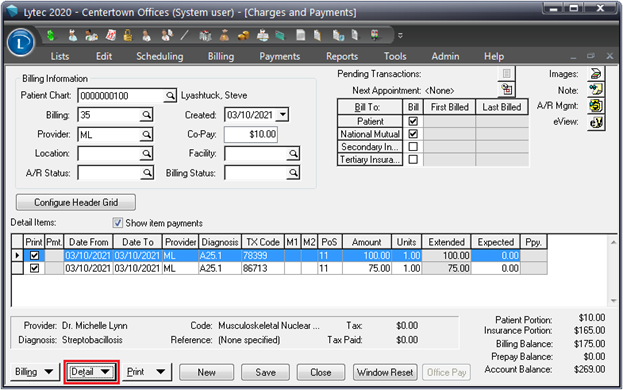Open the Lists menu
This screenshot has height=390, width=623.
60,56
